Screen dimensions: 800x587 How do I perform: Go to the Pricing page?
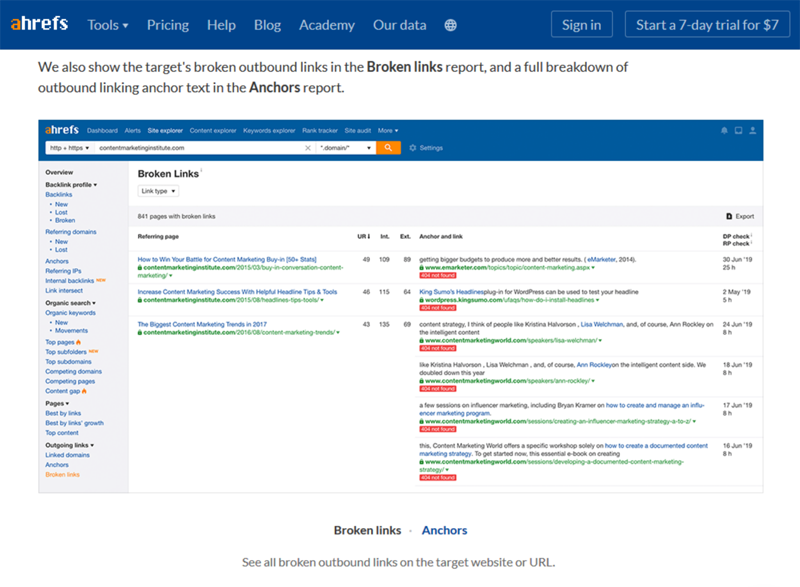[x=168, y=25]
